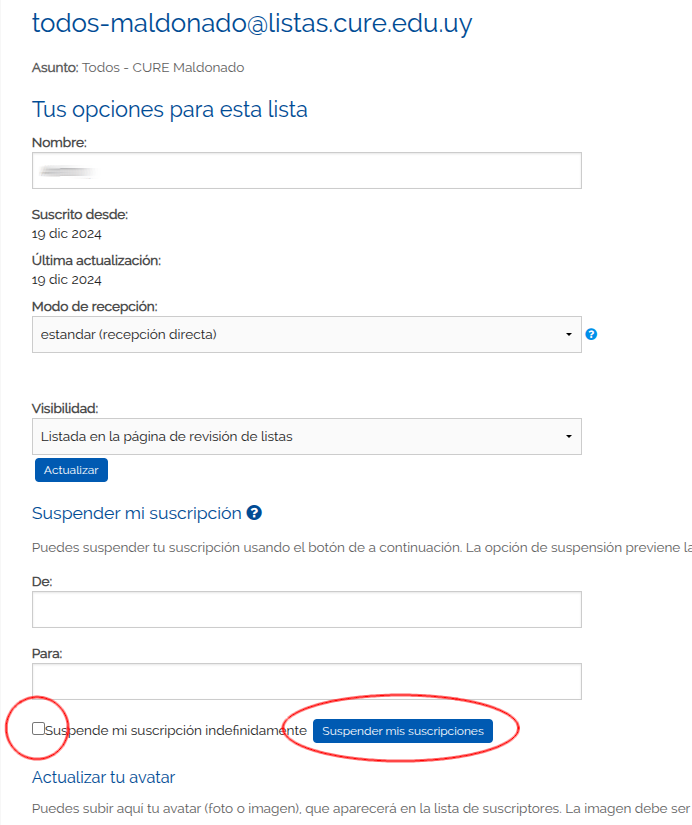Click Suspender mis suscripciones button
The image size is (692, 825).
(x=402, y=731)
